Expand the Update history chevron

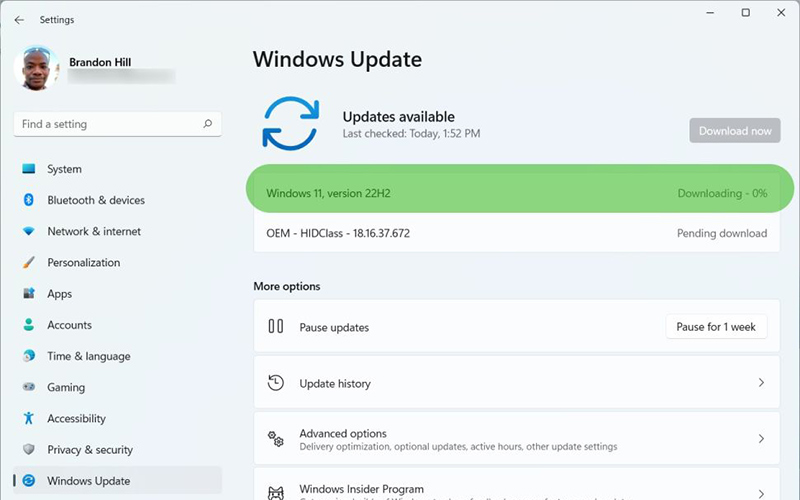(x=761, y=382)
